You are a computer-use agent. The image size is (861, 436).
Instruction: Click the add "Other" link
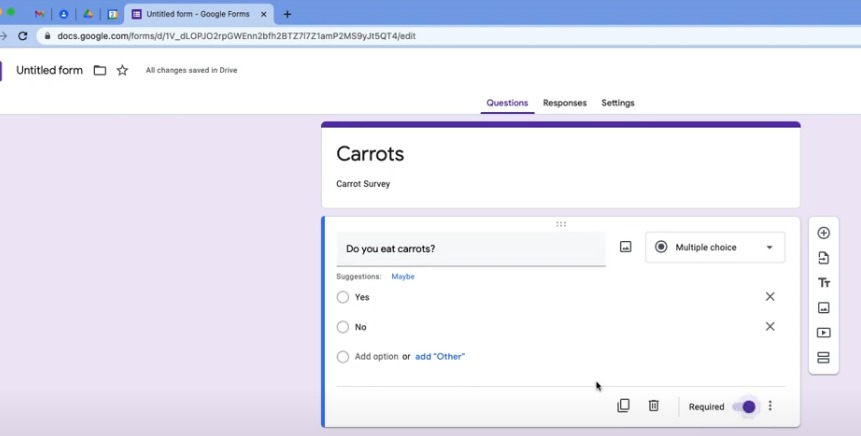click(x=440, y=357)
